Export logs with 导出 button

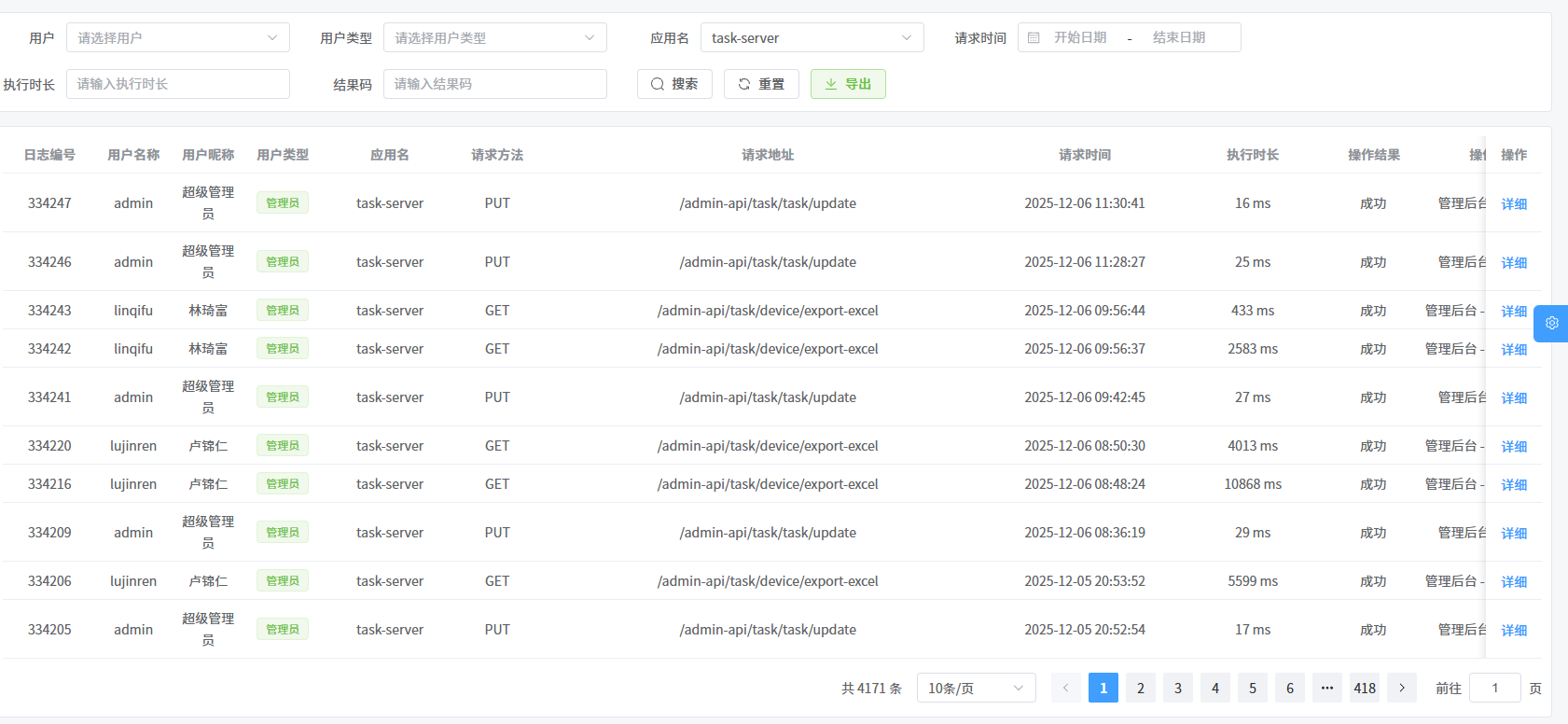click(x=848, y=84)
